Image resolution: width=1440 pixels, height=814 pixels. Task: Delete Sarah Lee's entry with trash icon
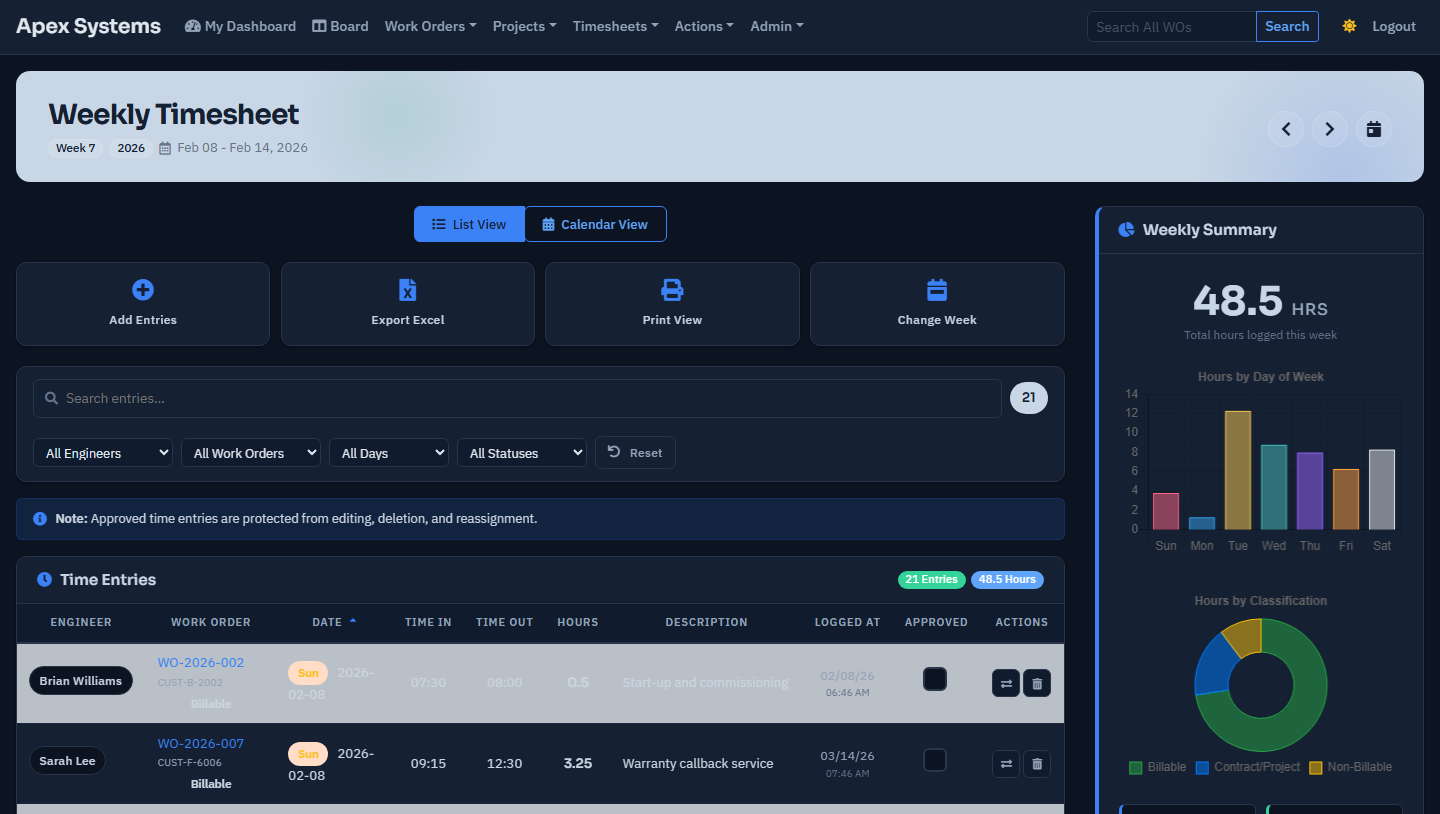(x=1037, y=764)
